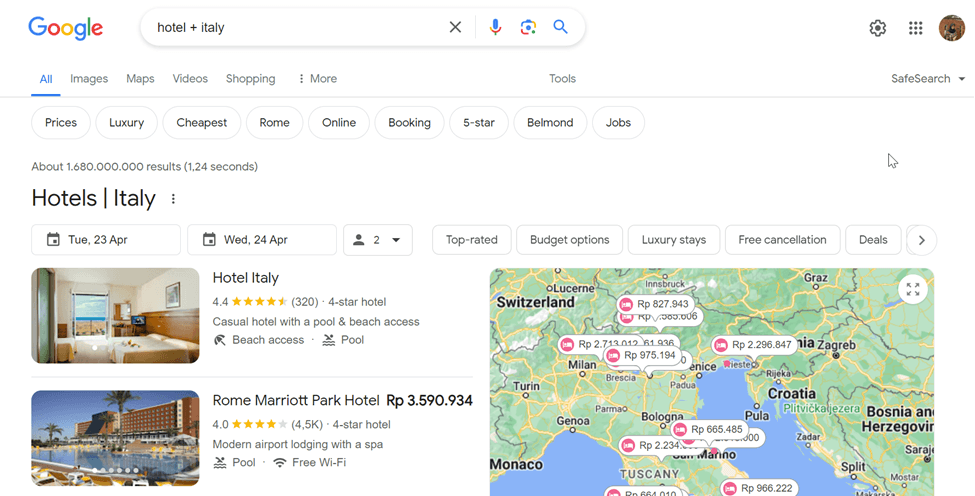
Task: Click the calendar icon in check-in date
Action: (53, 240)
